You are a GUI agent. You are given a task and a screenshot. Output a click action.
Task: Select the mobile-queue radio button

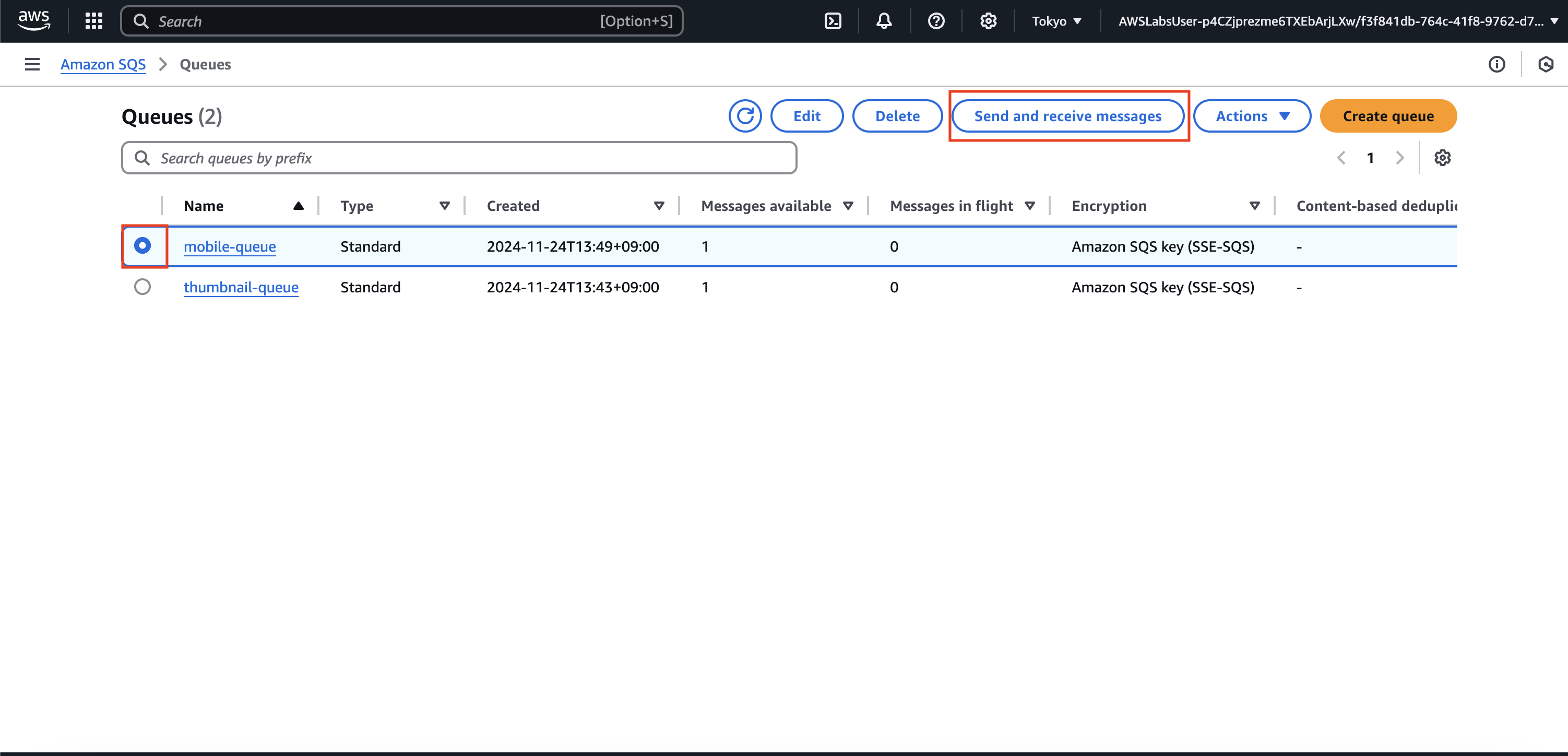[142, 245]
